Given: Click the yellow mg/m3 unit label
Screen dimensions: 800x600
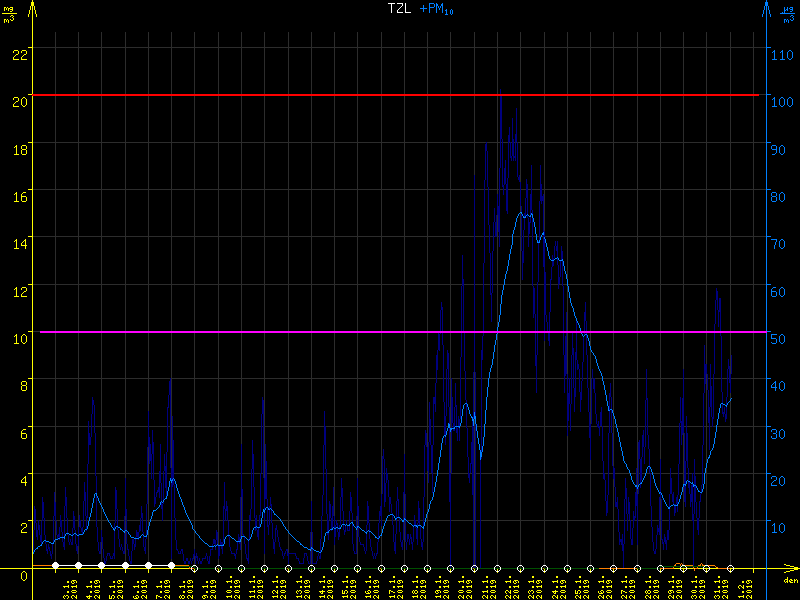Looking at the screenshot, I should coord(9,13).
